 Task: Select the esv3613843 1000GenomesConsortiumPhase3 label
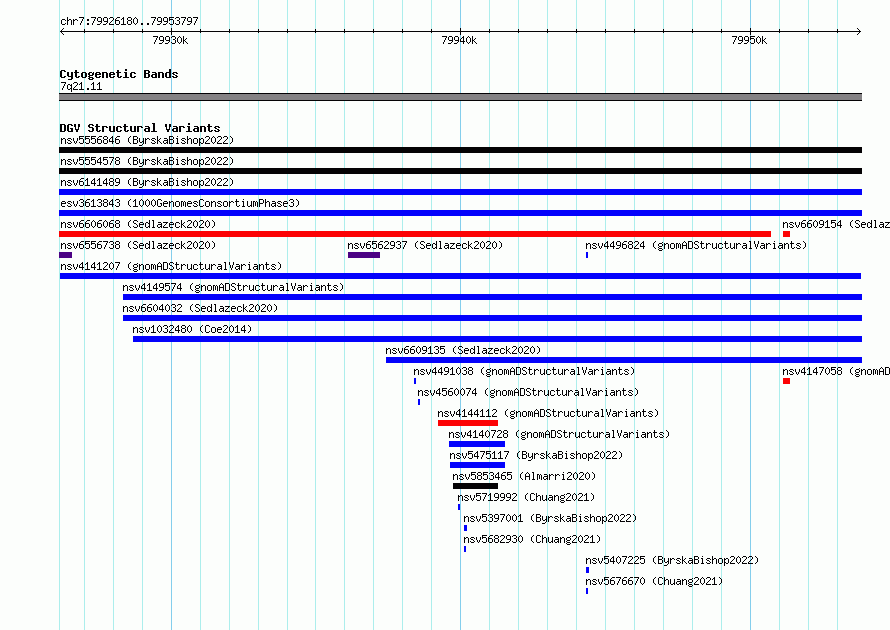180,203
